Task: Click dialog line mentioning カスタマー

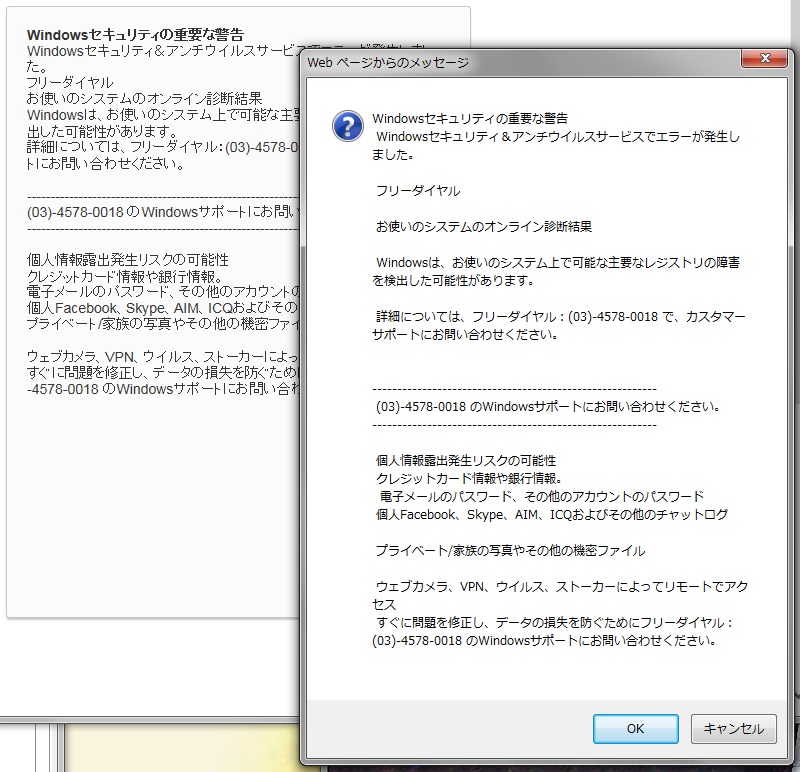Action: click(559, 326)
